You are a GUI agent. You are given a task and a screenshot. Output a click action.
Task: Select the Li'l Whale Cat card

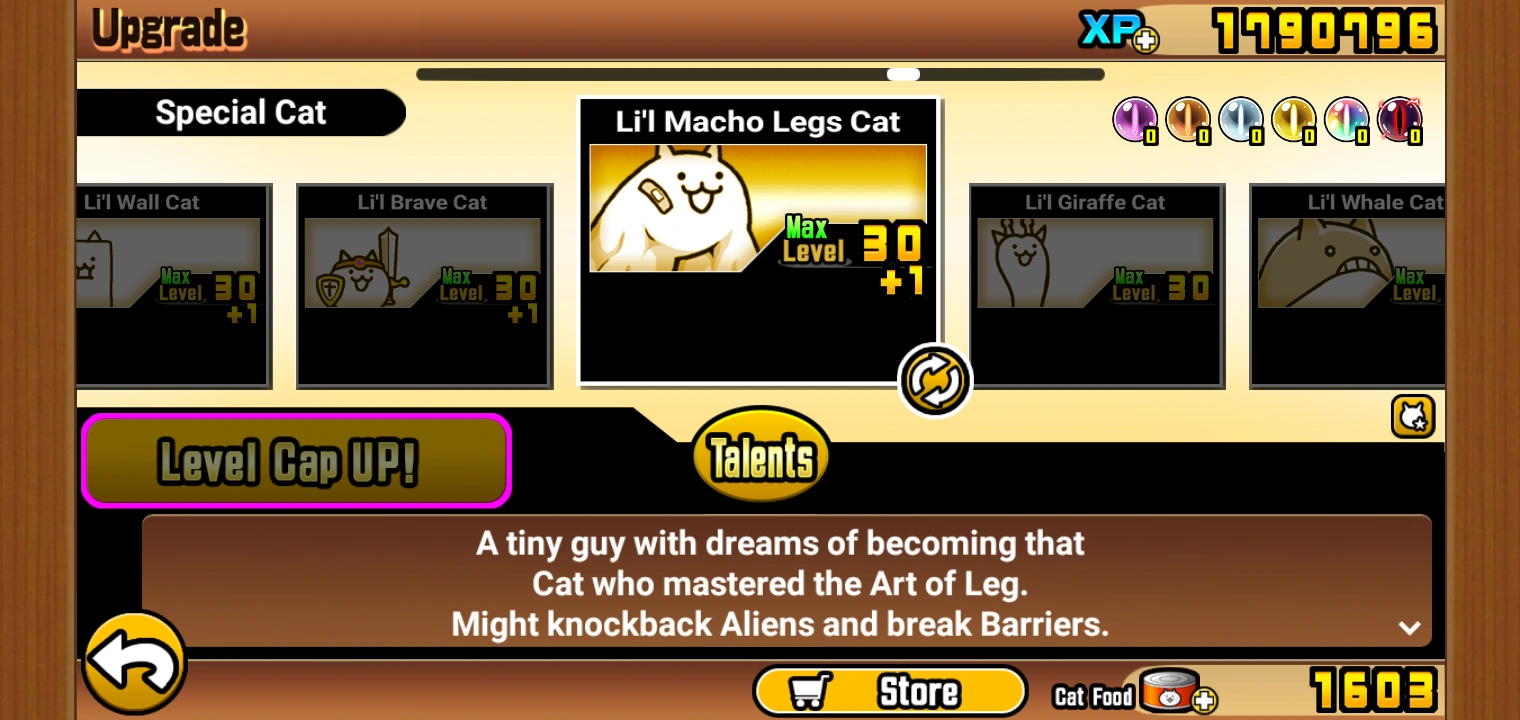pyautogui.click(x=1347, y=286)
